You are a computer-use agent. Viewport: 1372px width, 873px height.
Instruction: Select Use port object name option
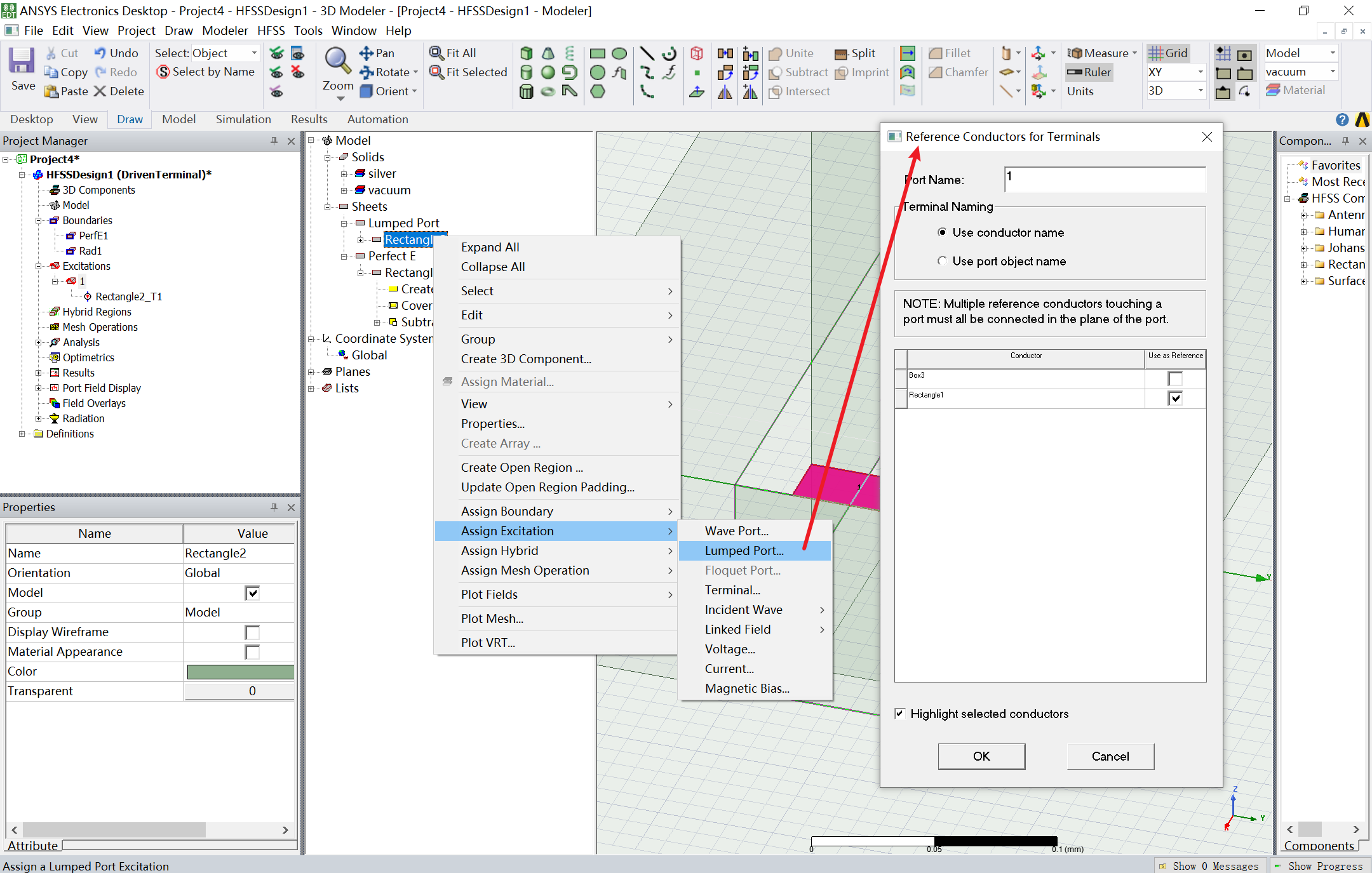942,261
